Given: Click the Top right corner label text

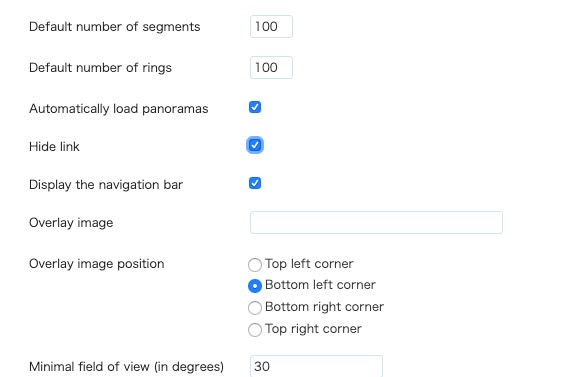Looking at the screenshot, I should [313, 328].
